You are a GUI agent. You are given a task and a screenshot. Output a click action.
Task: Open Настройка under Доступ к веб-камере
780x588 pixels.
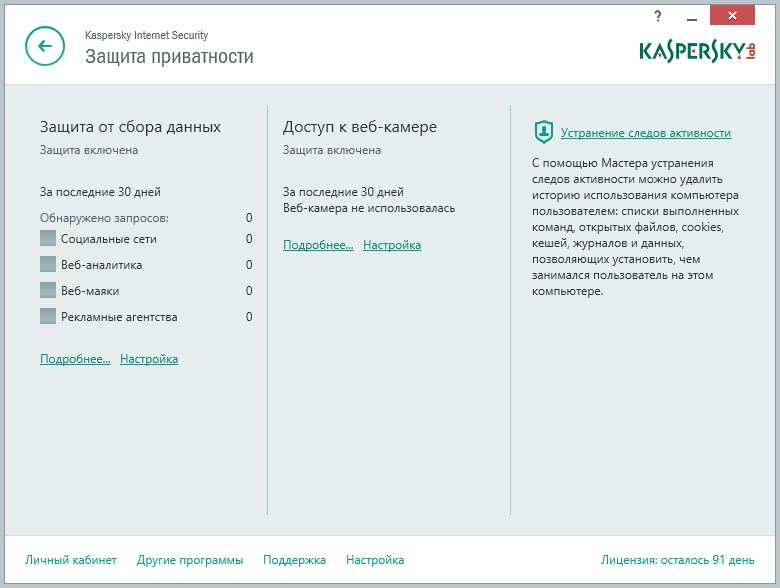pyautogui.click(x=392, y=245)
